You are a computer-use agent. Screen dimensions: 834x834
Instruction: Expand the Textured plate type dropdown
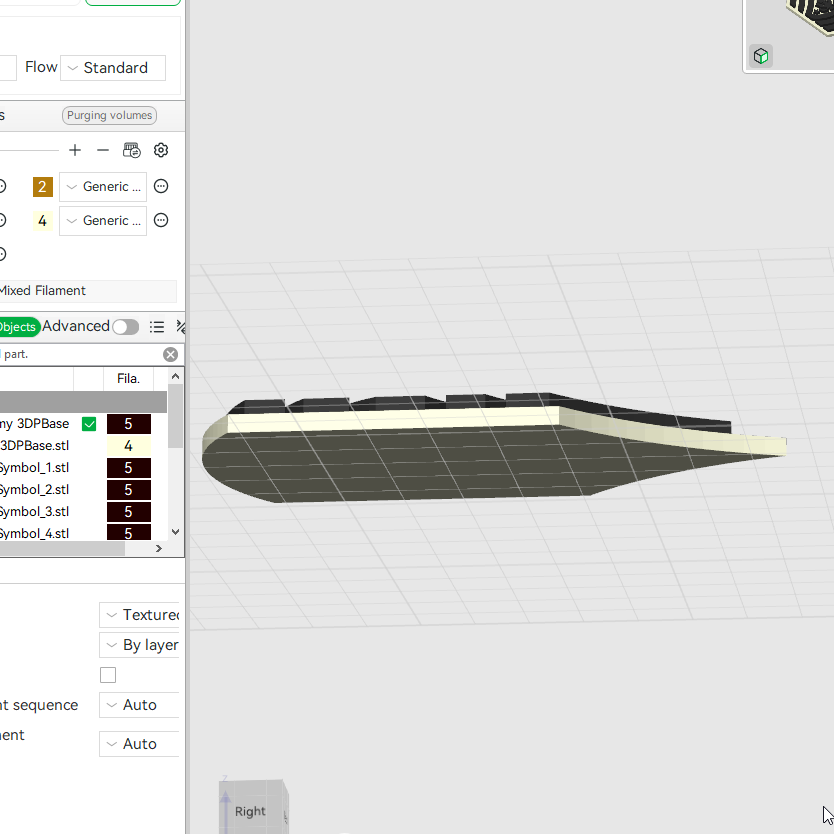click(x=139, y=615)
